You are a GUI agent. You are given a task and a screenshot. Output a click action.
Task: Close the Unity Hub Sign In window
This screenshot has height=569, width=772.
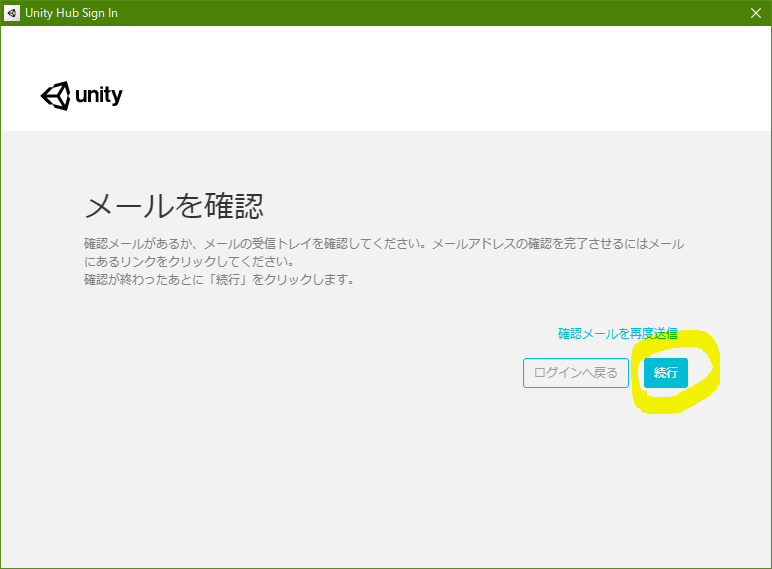756,13
